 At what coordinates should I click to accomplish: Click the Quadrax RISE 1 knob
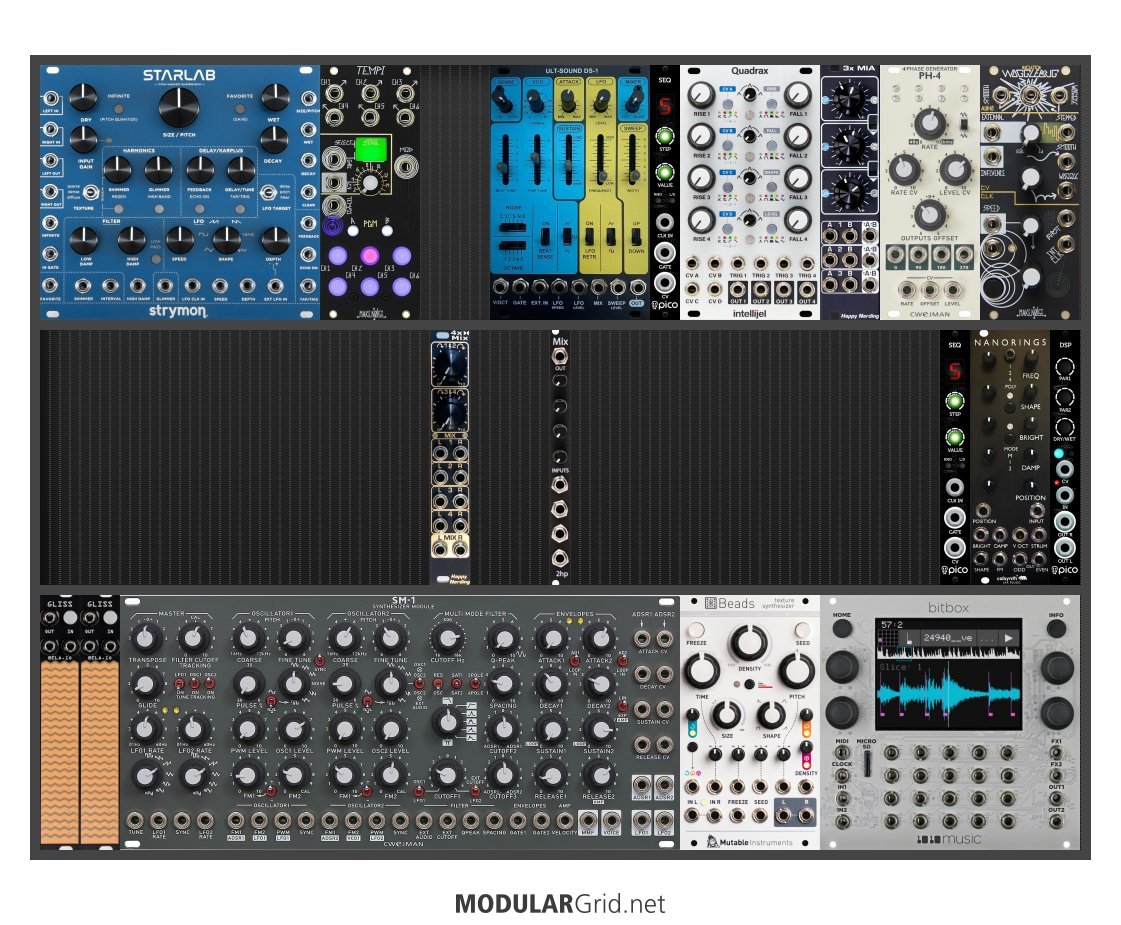[x=701, y=94]
